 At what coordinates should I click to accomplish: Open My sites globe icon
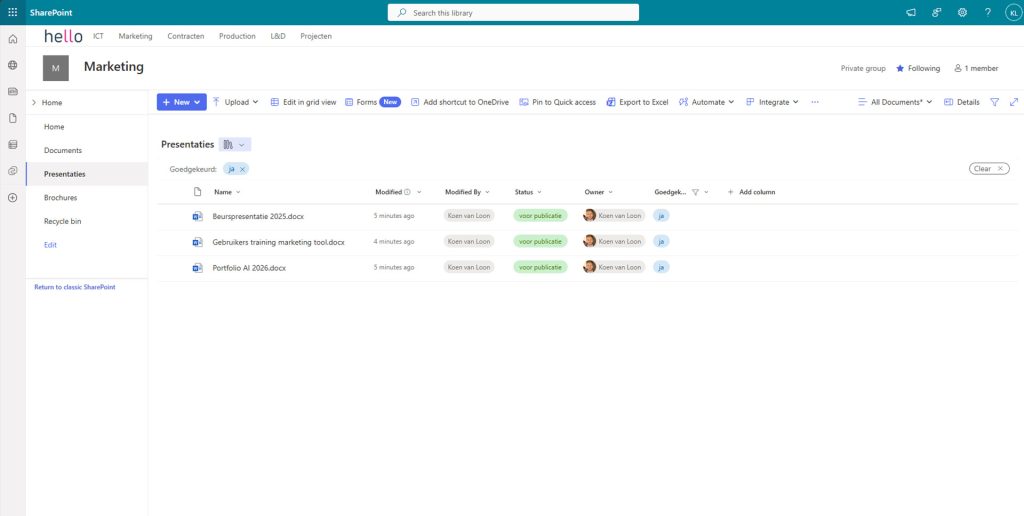12,65
